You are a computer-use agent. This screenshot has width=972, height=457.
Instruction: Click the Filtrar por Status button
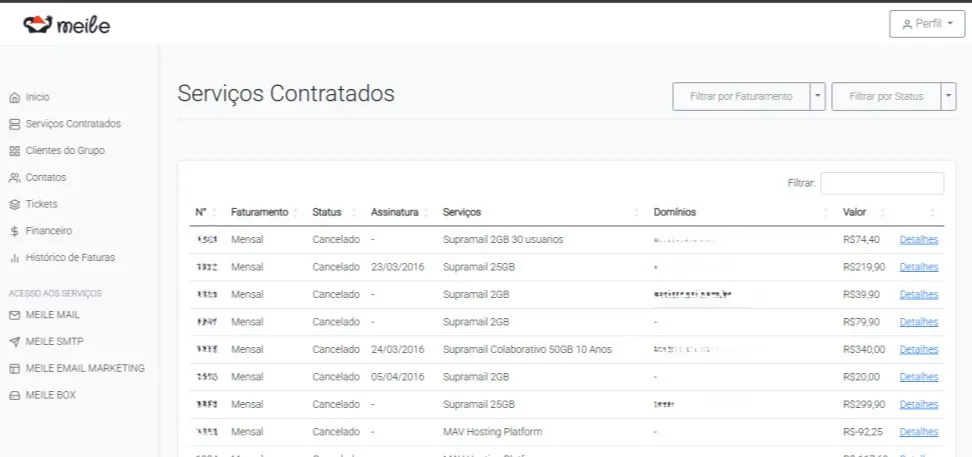[886, 97]
